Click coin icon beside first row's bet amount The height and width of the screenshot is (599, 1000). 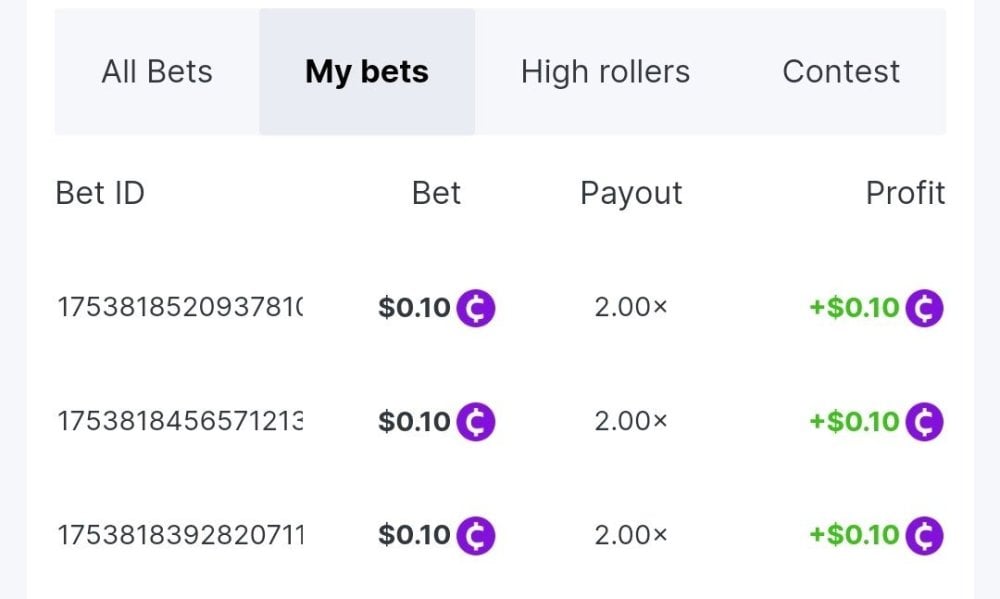click(x=476, y=308)
